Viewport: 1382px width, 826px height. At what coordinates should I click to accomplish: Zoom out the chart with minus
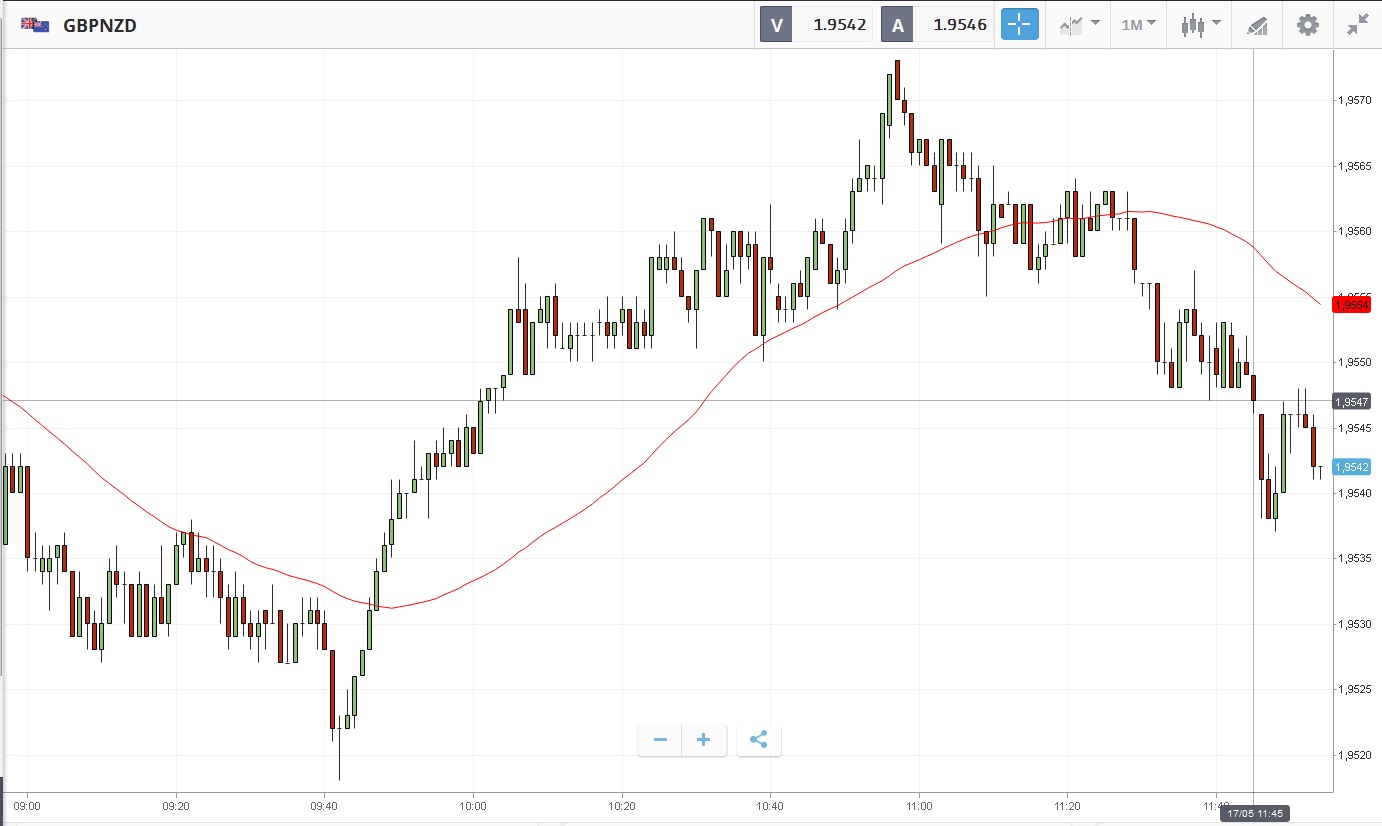coord(660,740)
